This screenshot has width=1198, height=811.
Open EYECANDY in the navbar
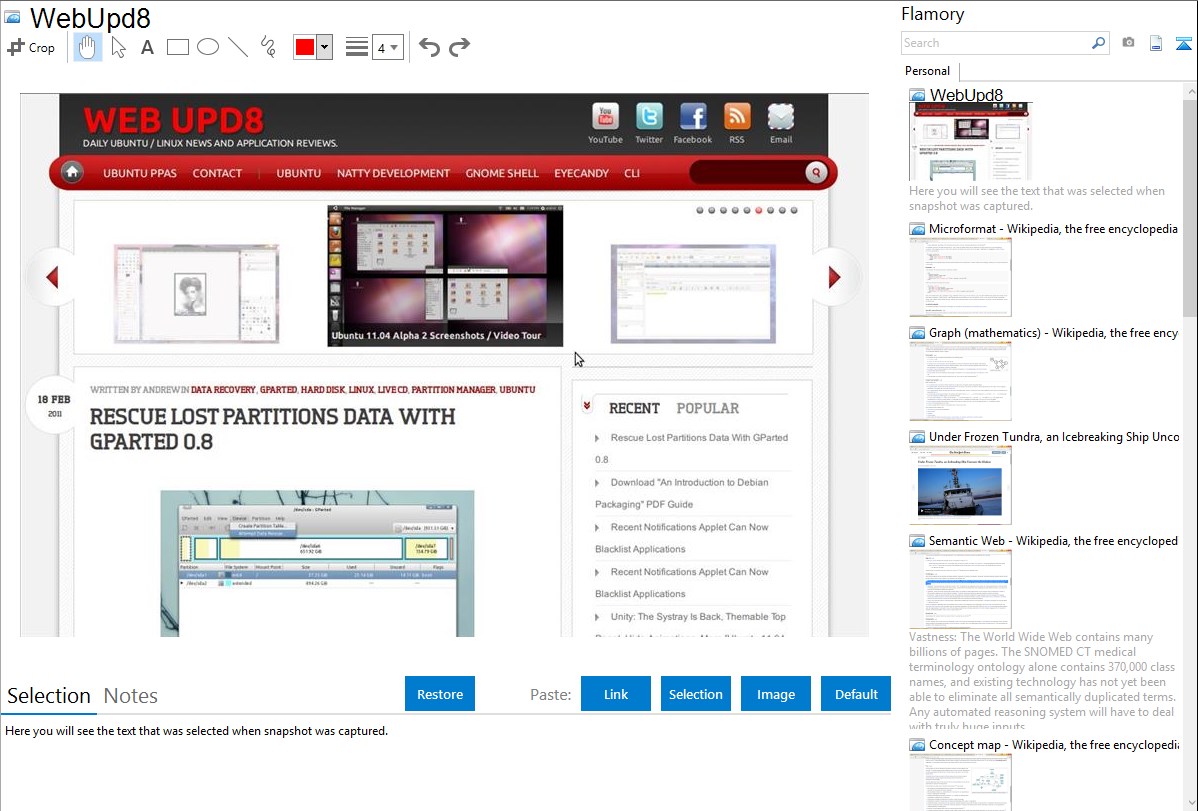click(x=581, y=174)
